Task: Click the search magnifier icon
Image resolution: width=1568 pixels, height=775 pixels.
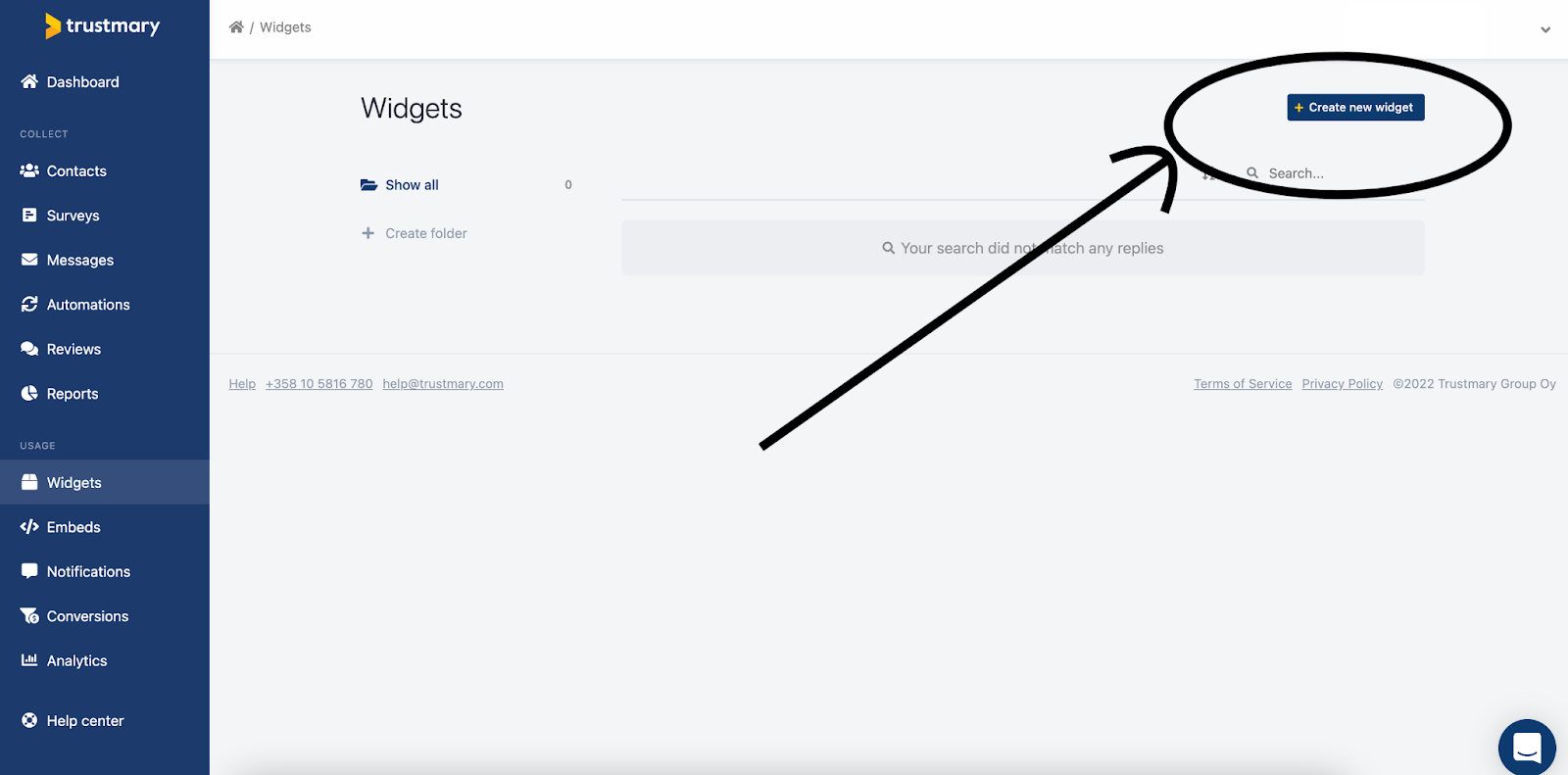Action: point(1252,172)
